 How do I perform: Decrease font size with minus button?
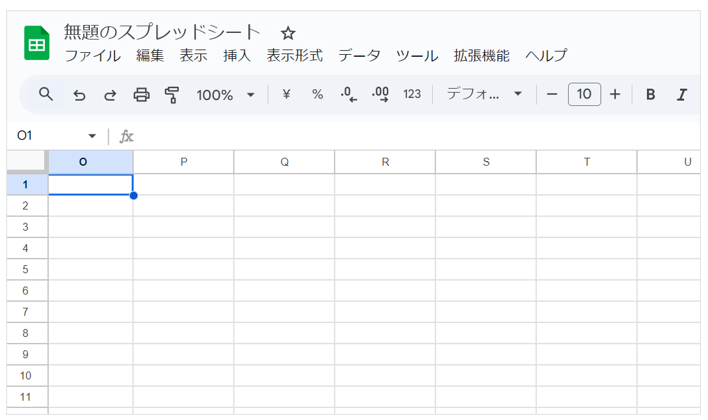pyautogui.click(x=552, y=94)
